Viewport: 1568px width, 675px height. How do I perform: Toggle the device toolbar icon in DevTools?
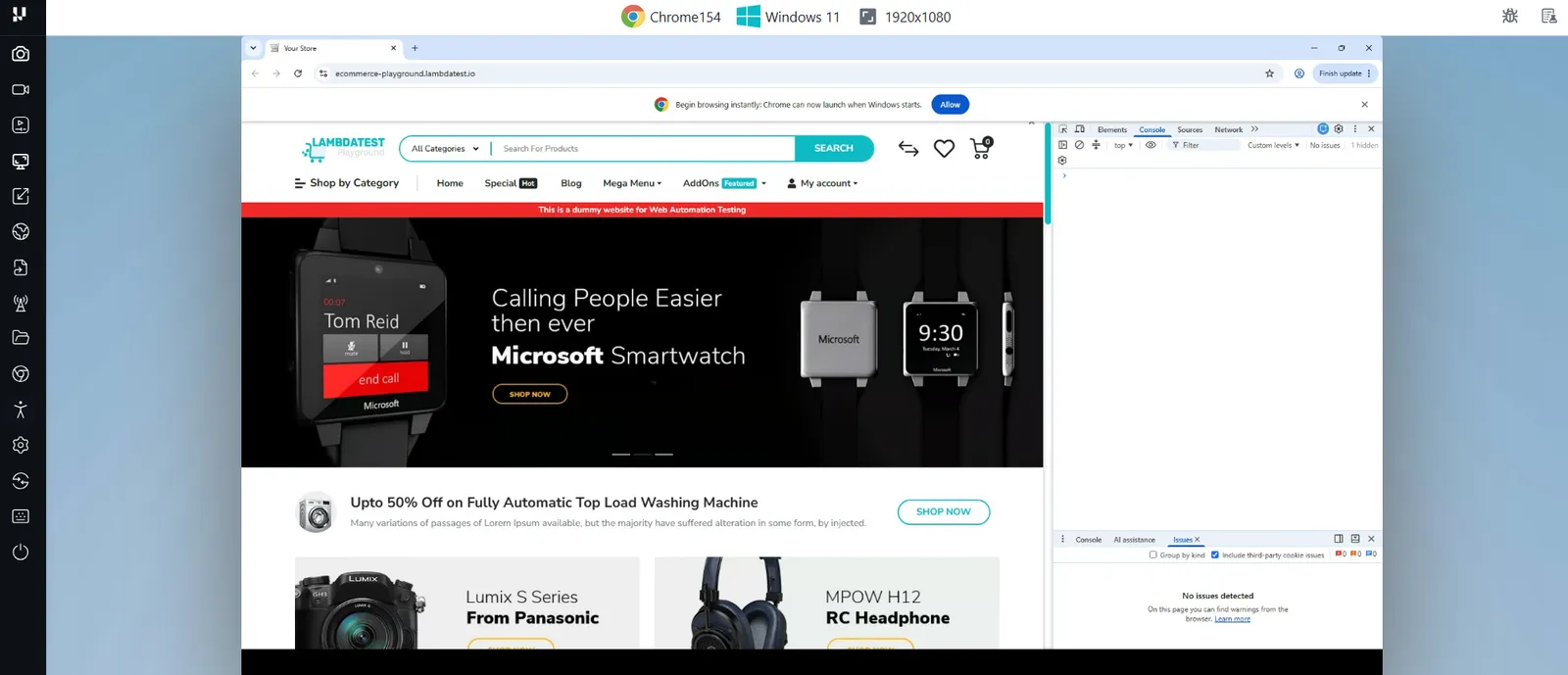(x=1079, y=129)
